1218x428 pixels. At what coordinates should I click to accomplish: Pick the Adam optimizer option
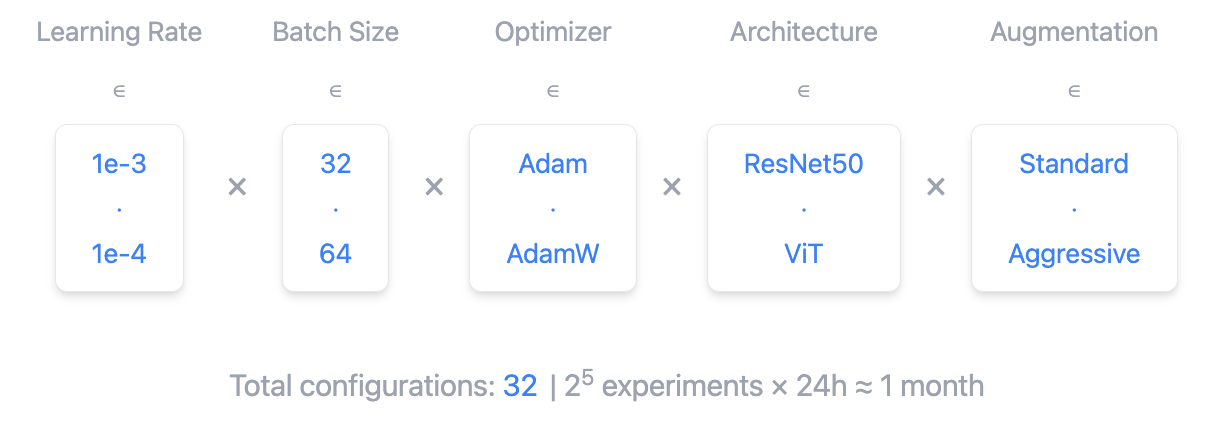(x=553, y=164)
